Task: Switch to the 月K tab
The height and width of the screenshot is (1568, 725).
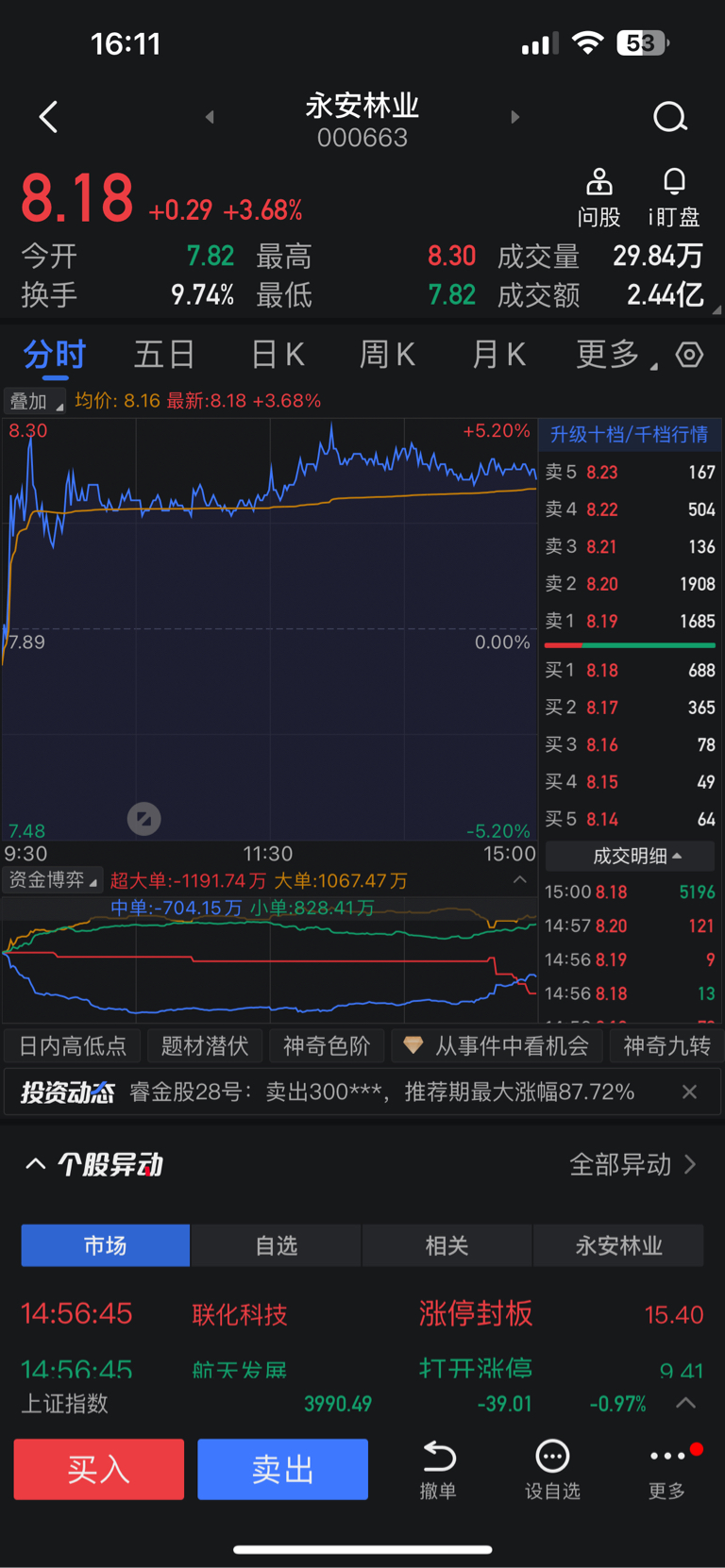Action: (498, 355)
